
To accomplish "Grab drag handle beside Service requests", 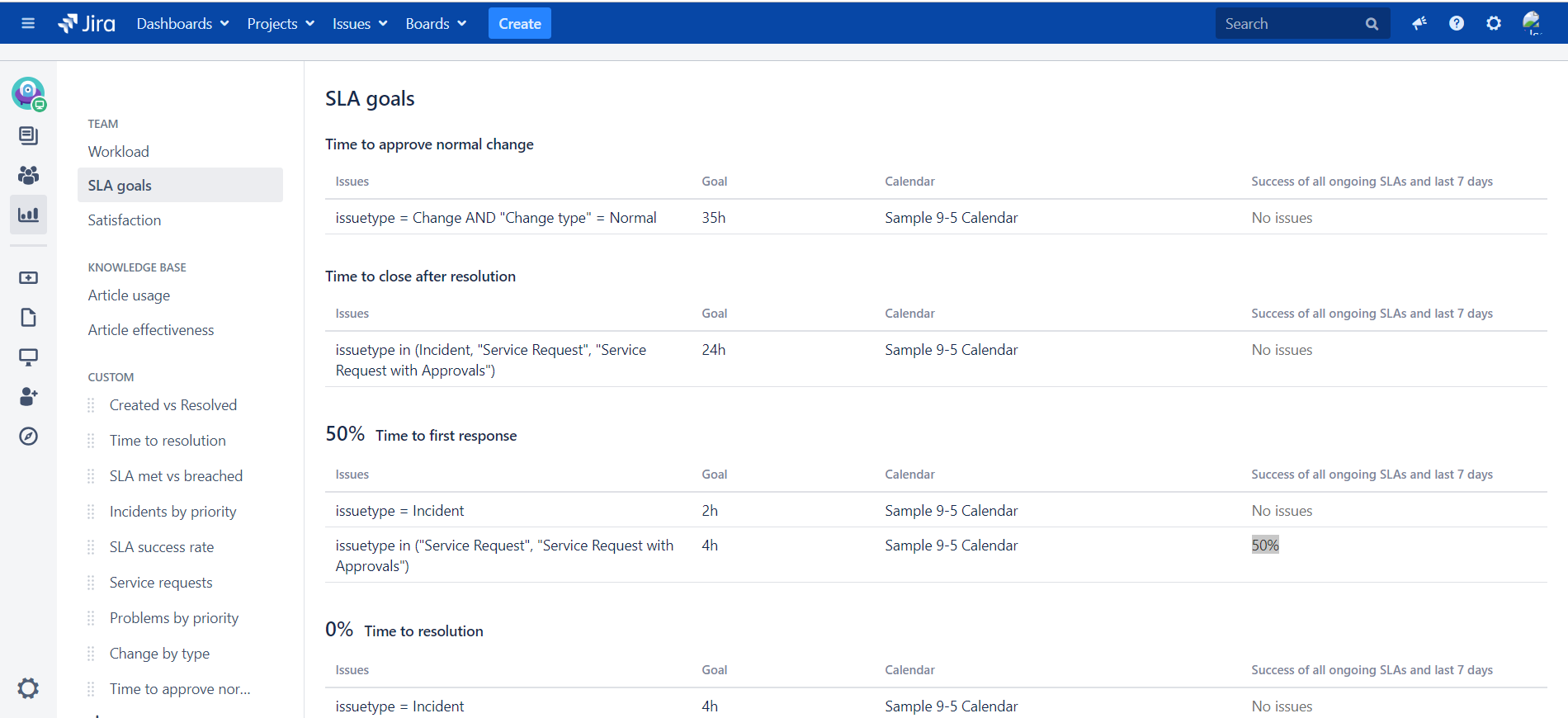I will (91, 583).
